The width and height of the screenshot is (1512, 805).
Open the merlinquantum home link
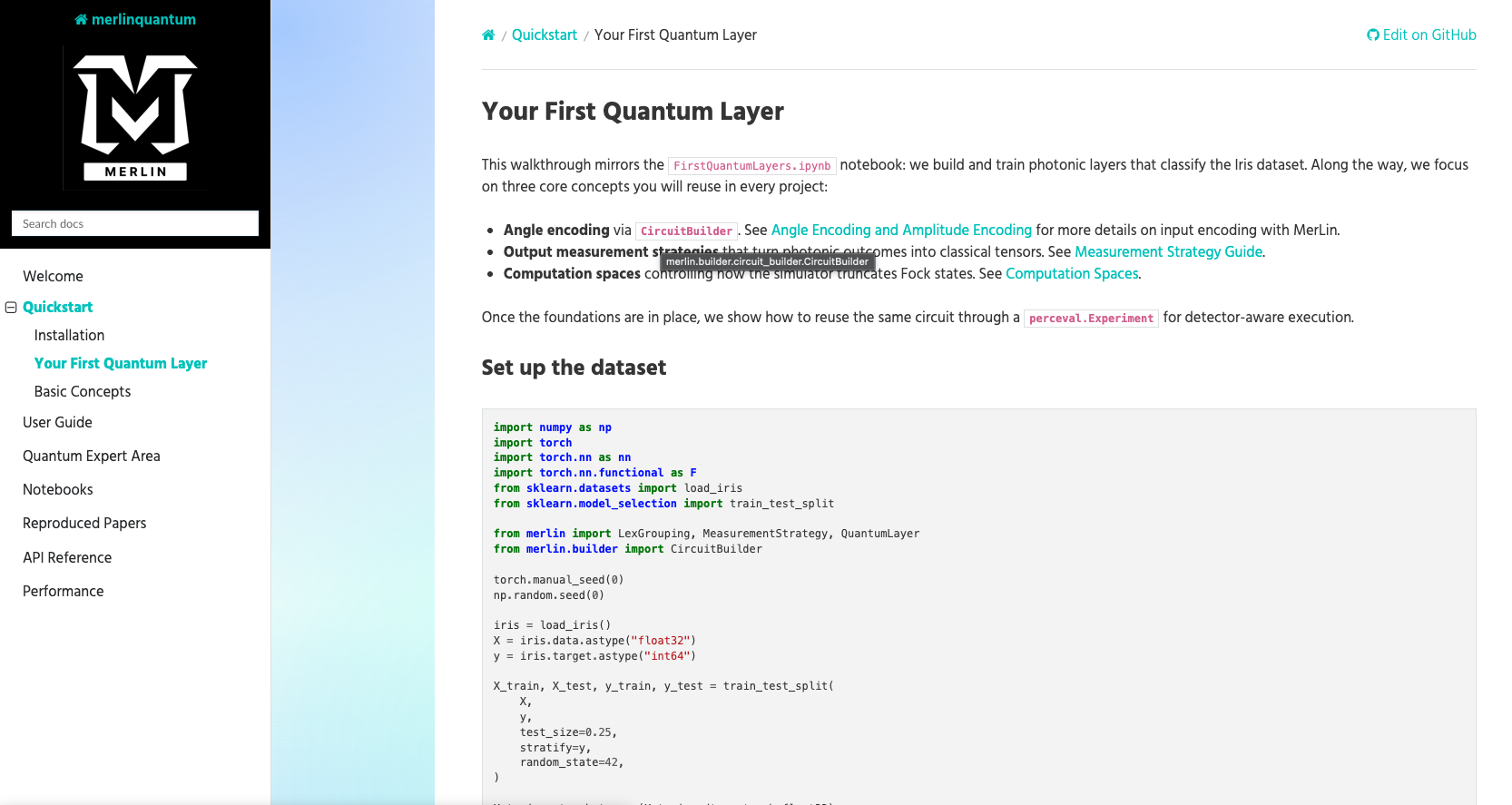(x=135, y=19)
